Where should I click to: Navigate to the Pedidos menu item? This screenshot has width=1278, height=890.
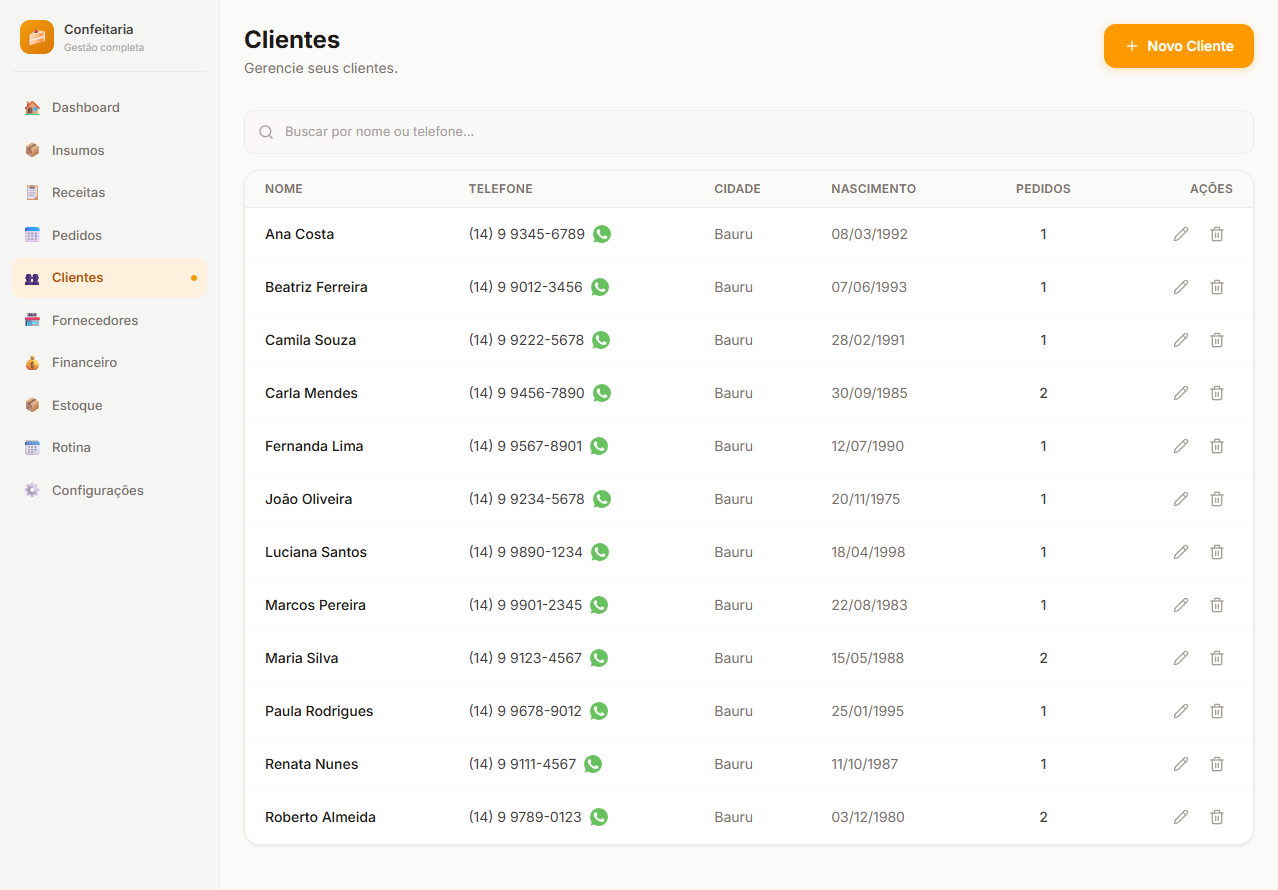pyautogui.click(x=78, y=234)
